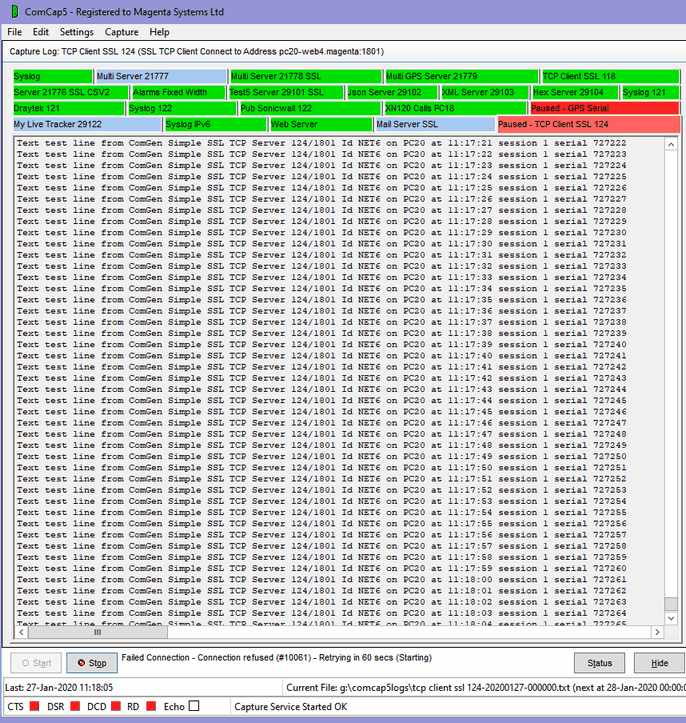Viewport: 686px width, 723px height.
Task: Click the red RD status indicator
Action: pos(151,707)
